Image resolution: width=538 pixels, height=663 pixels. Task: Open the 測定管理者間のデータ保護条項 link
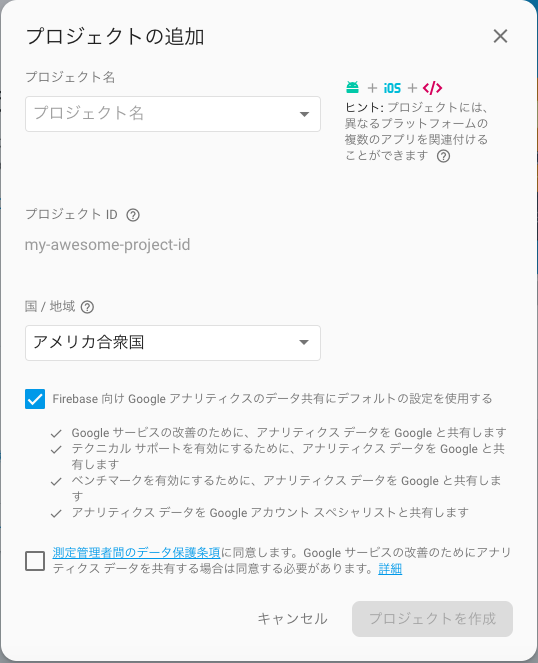click(136, 553)
